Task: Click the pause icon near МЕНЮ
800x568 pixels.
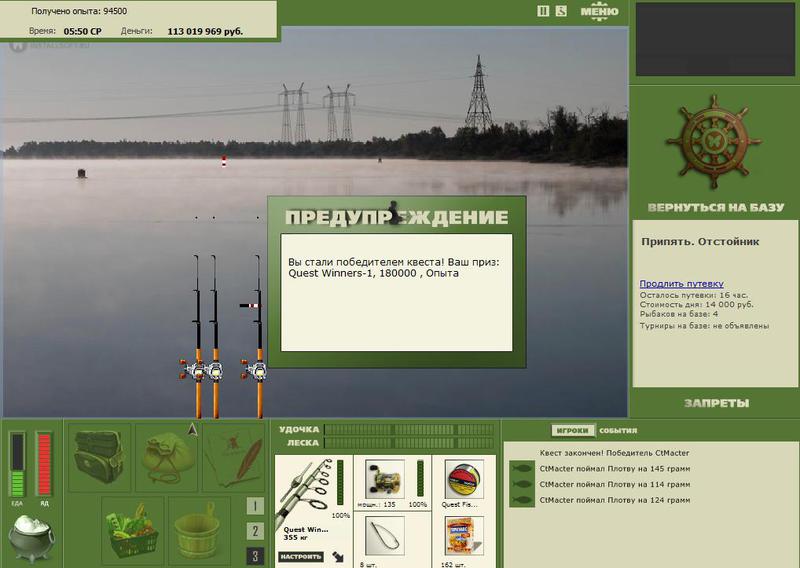Action: coord(543,11)
